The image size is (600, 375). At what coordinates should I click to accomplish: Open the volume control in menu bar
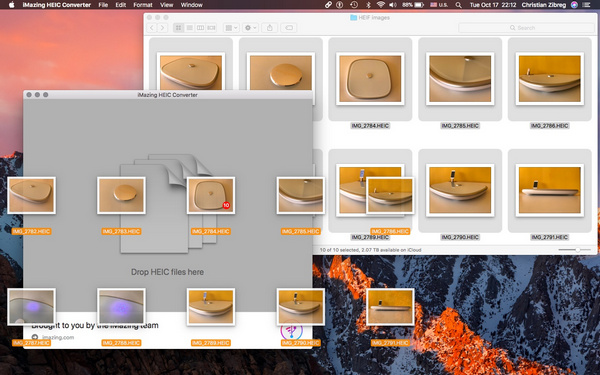[x=393, y=5]
